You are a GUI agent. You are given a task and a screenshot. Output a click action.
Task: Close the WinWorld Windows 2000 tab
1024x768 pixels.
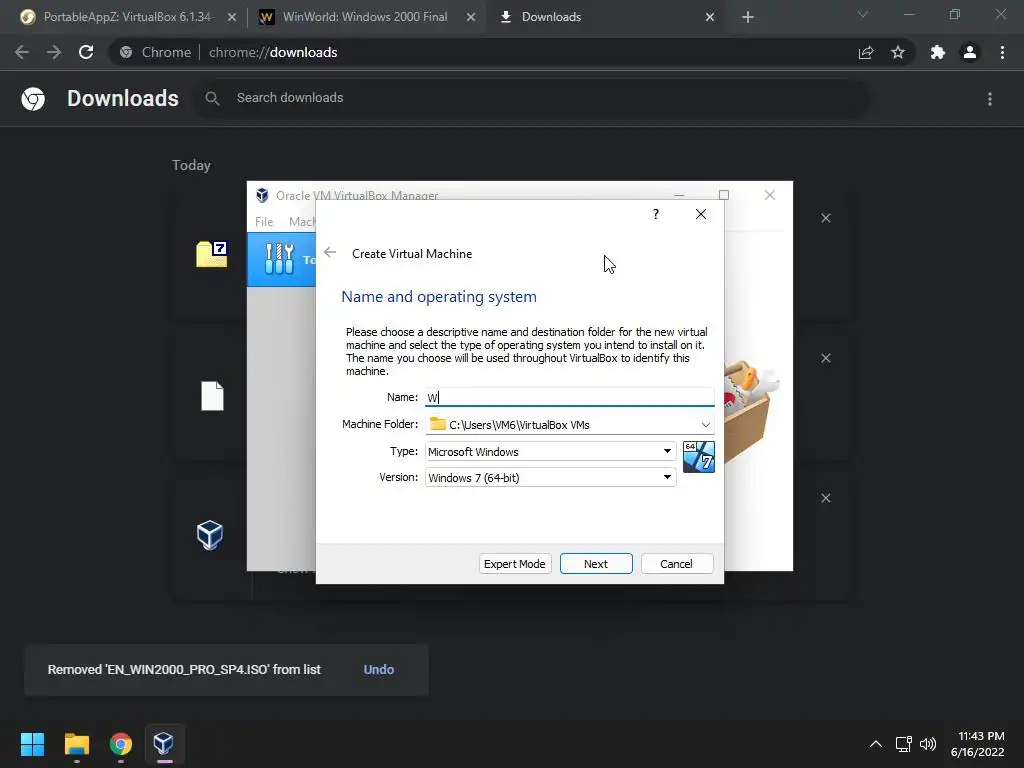point(471,17)
